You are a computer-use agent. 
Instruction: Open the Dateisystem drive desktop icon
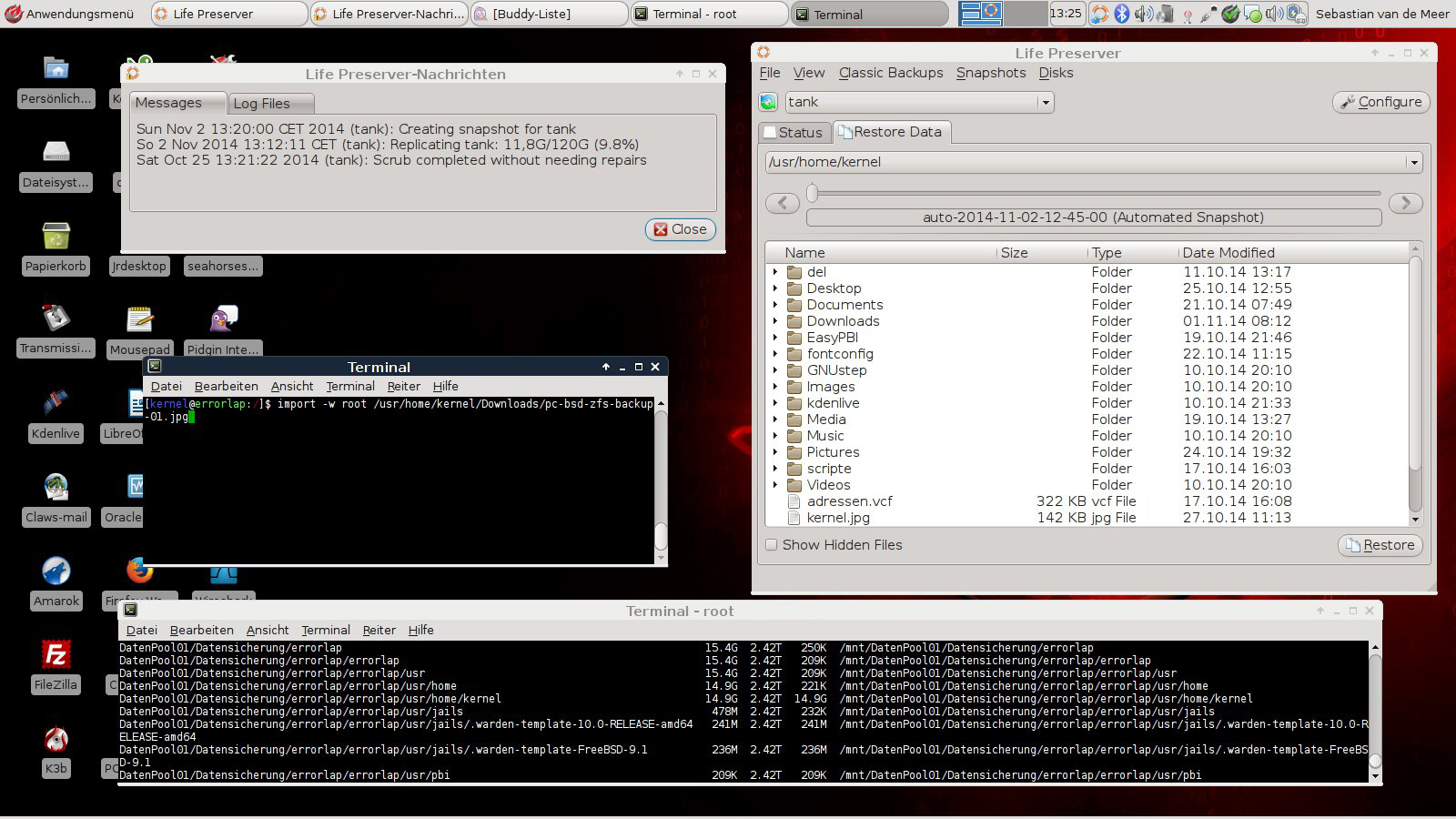click(x=56, y=151)
